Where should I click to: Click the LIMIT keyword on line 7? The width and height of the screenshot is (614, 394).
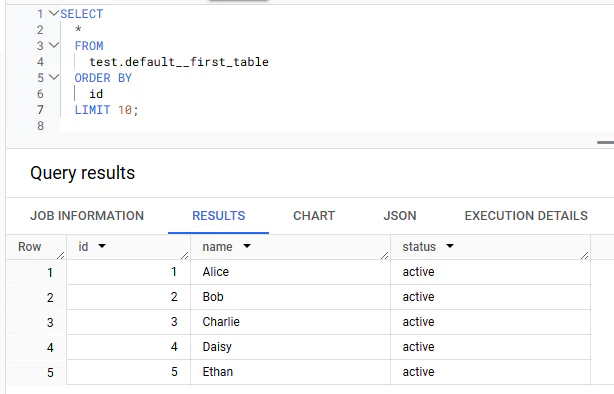pyautogui.click(x=92, y=110)
